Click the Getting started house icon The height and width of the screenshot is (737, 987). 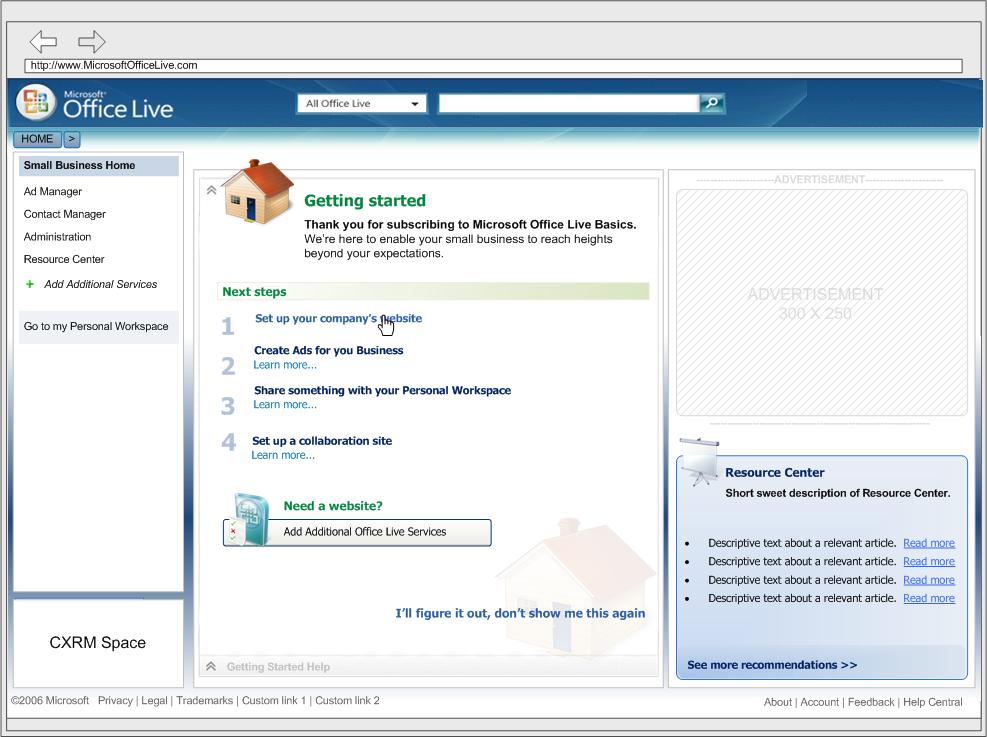[x=258, y=192]
